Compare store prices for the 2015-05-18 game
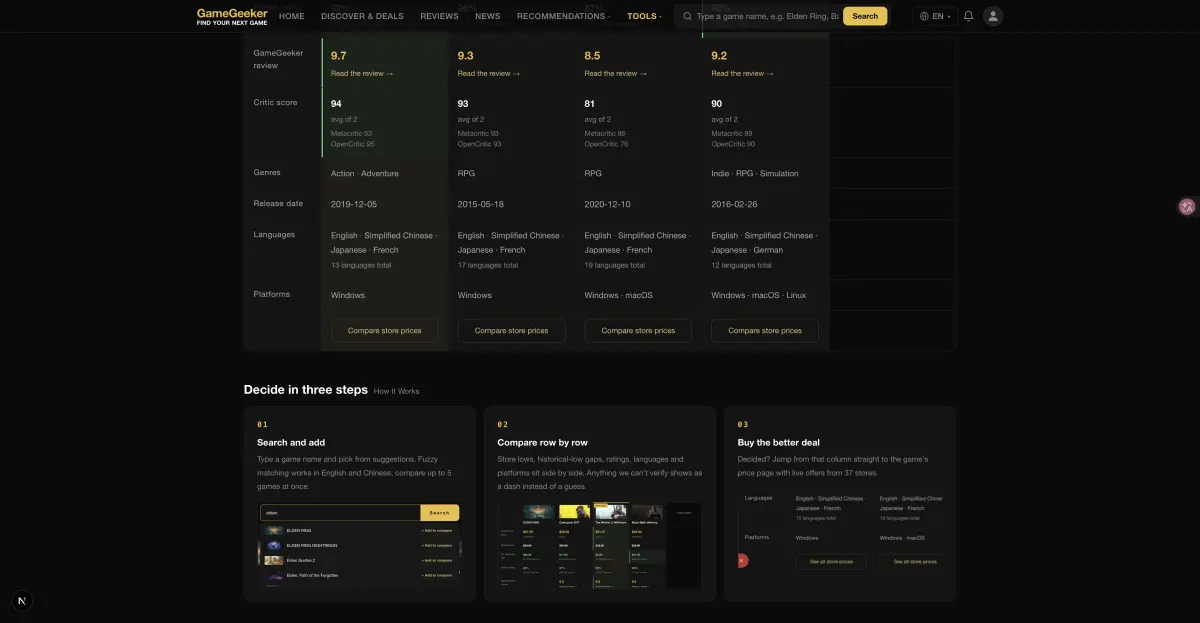Viewport: 1200px width, 623px height. [511, 330]
